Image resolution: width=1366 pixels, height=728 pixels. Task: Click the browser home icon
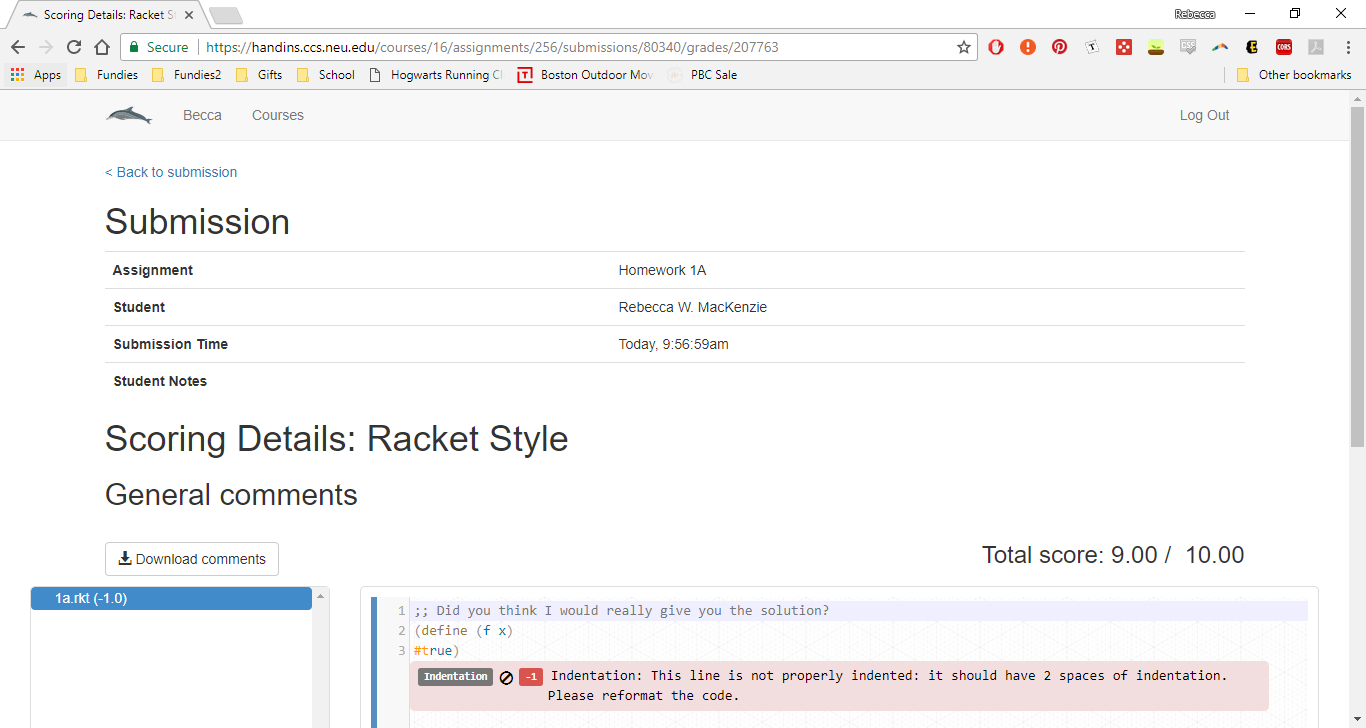(x=101, y=47)
